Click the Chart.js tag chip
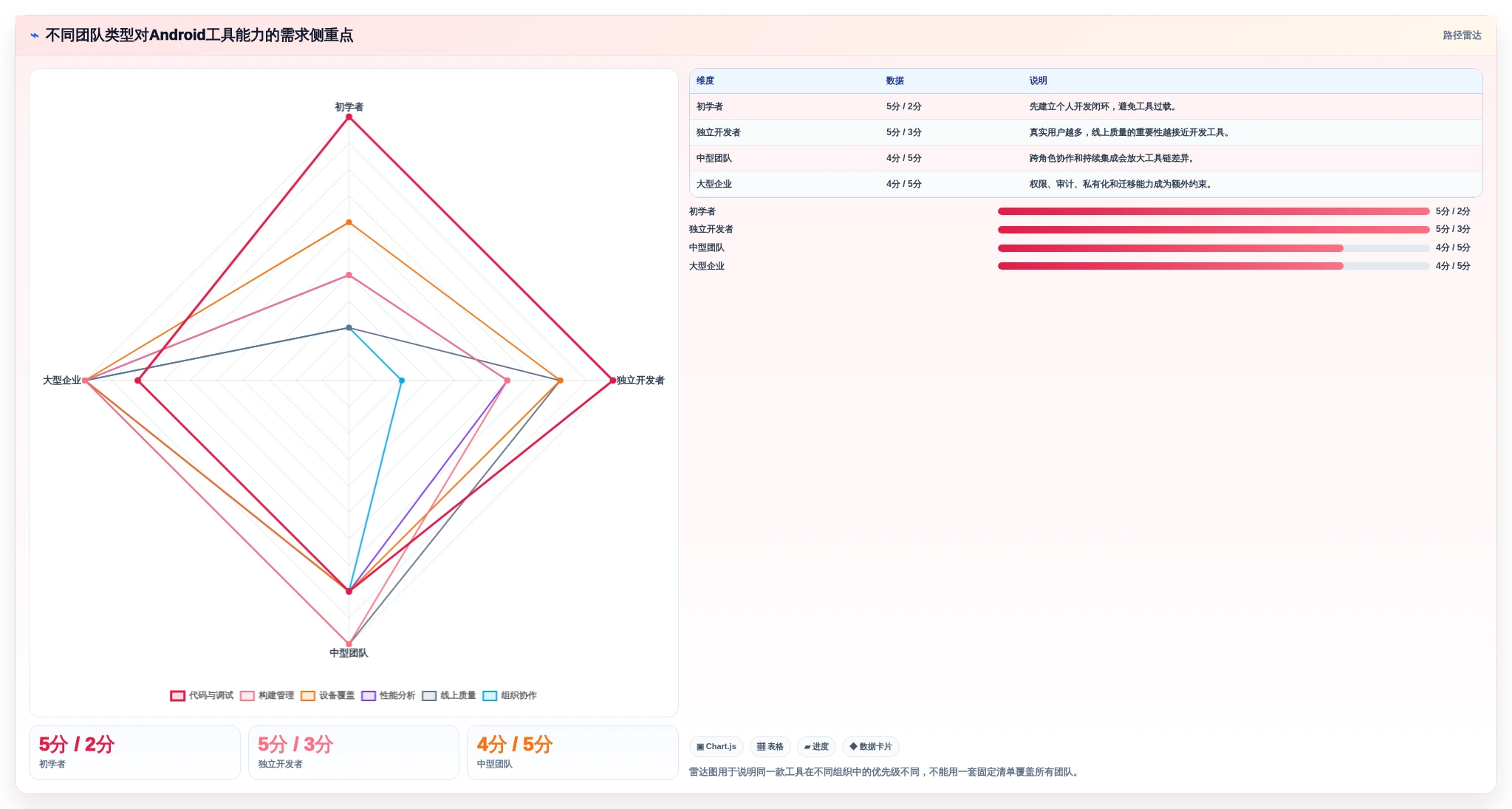Viewport: 1512px width, 809px height. point(716,747)
